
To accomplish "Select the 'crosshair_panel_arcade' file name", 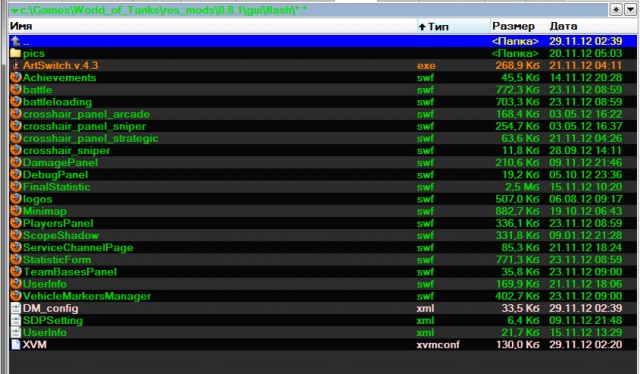I will (87, 114).
